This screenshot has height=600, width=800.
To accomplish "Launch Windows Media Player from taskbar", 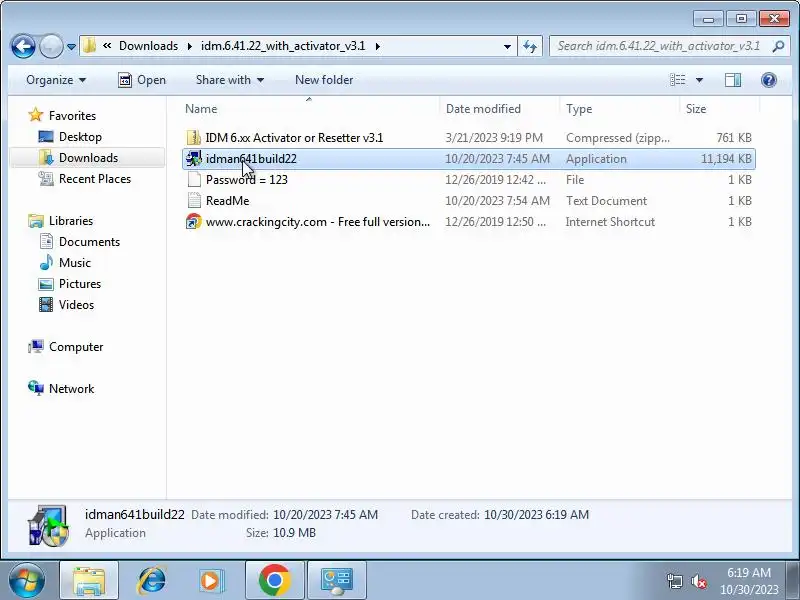I will (x=211, y=580).
